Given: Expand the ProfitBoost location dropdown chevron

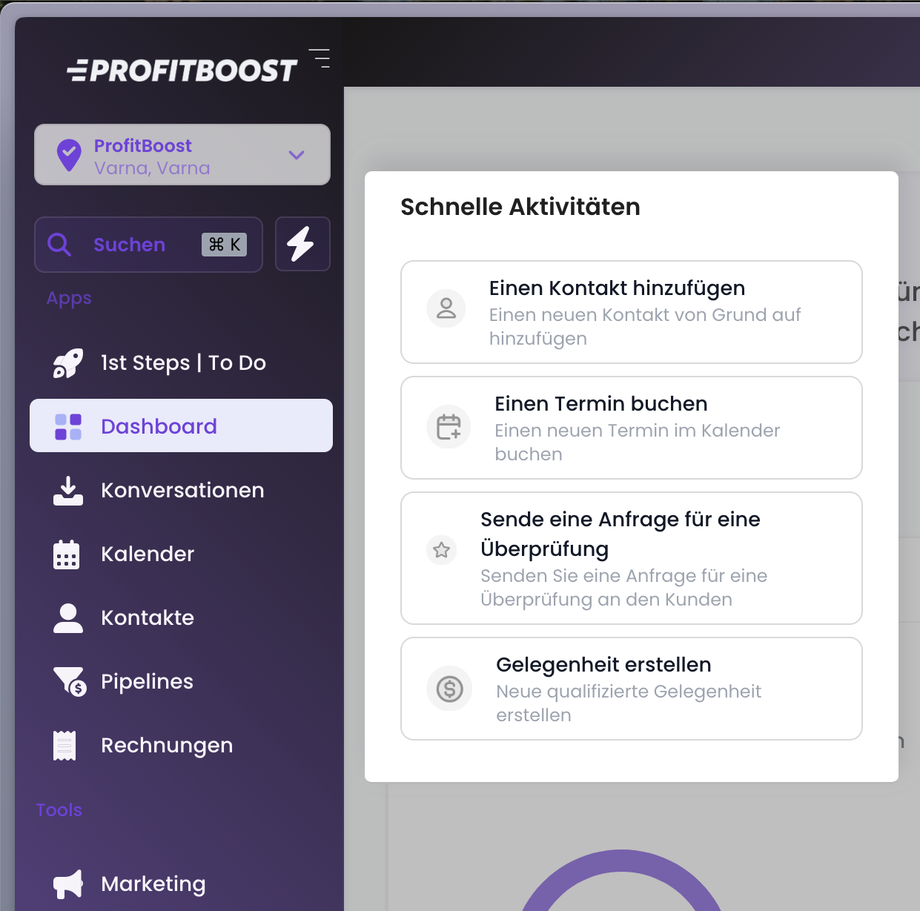Looking at the screenshot, I should point(296,155).
